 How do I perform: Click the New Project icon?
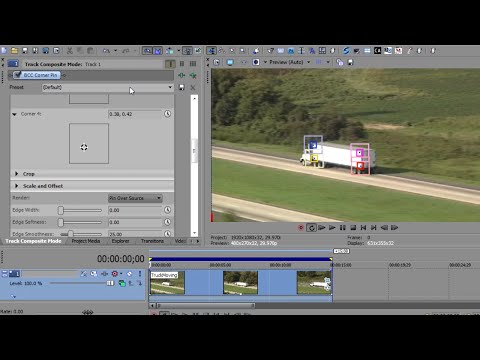click(x=4, y=51)
